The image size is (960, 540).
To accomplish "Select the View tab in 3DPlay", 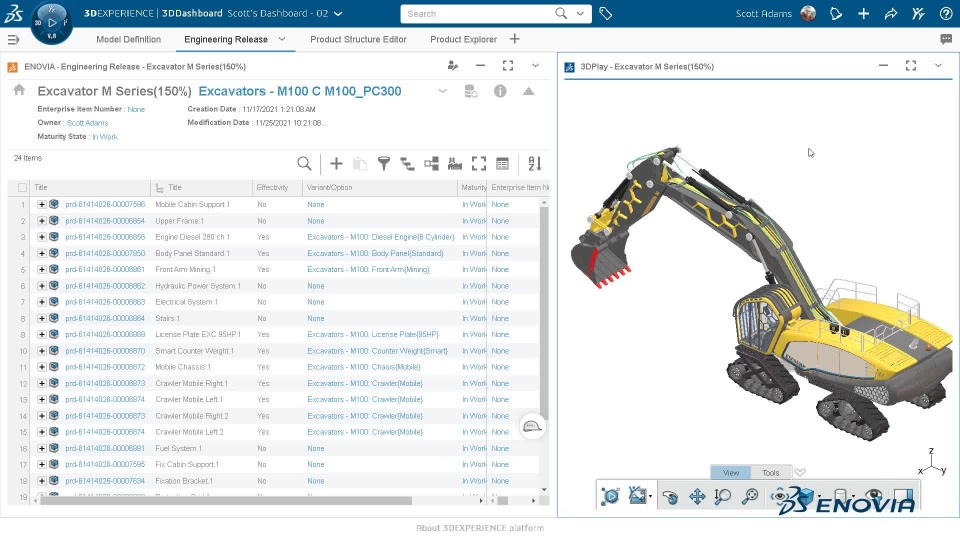I will coord(731,473).
